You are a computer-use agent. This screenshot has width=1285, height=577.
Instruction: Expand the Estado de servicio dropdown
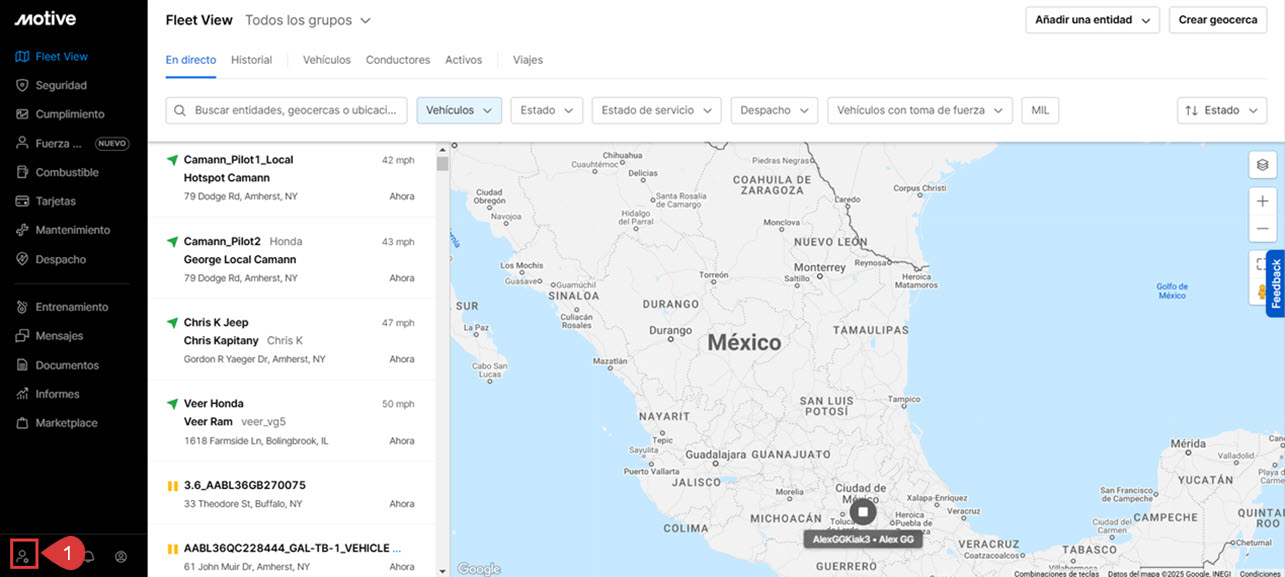[x=656, y=111]
